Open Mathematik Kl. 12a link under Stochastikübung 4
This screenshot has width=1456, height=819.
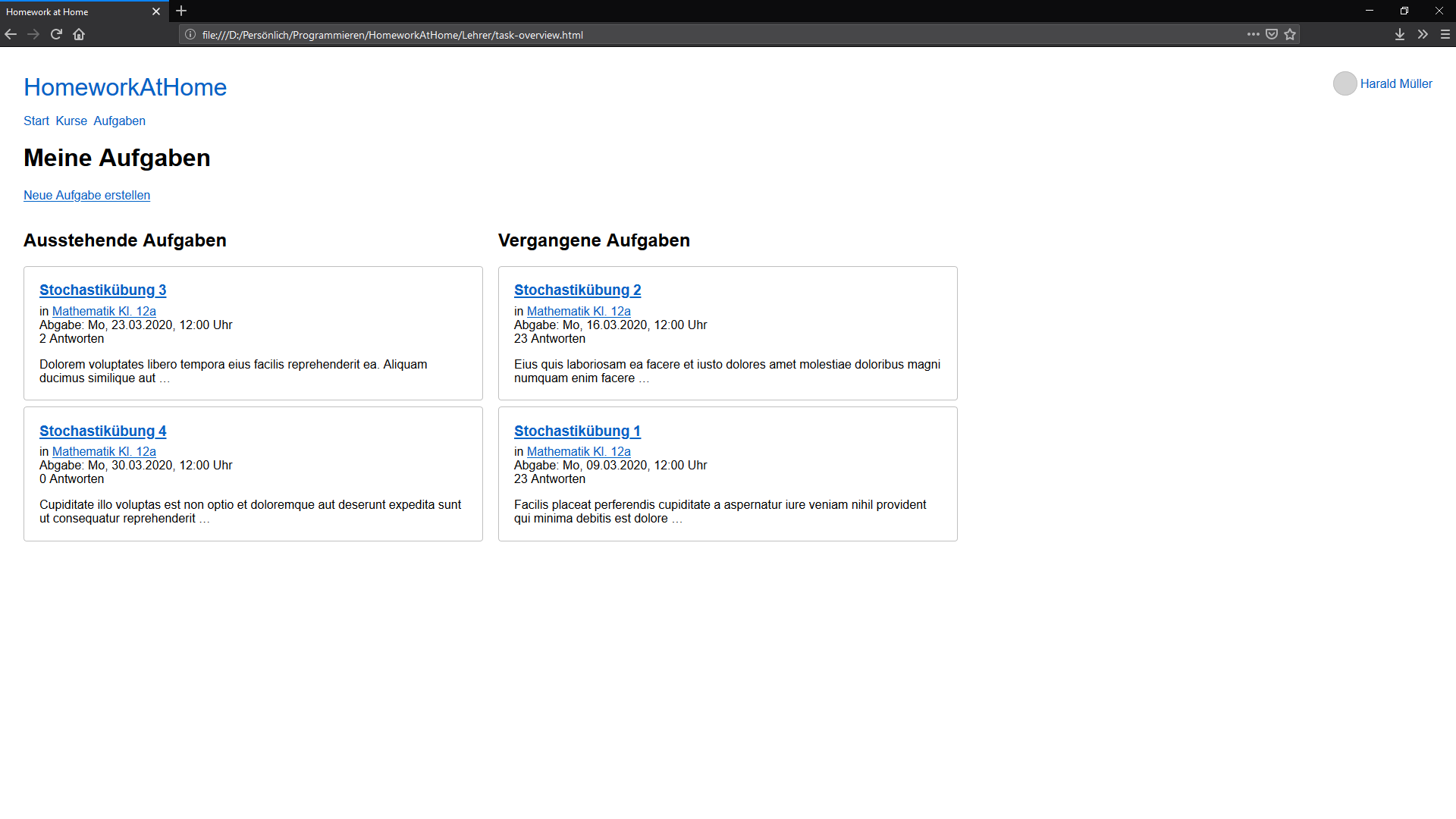pyautogui.click(x=104, y=452)
